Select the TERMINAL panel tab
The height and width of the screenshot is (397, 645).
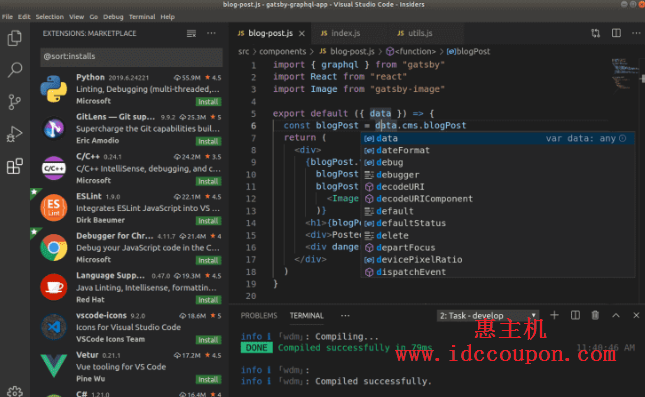[x=306, y=316]
